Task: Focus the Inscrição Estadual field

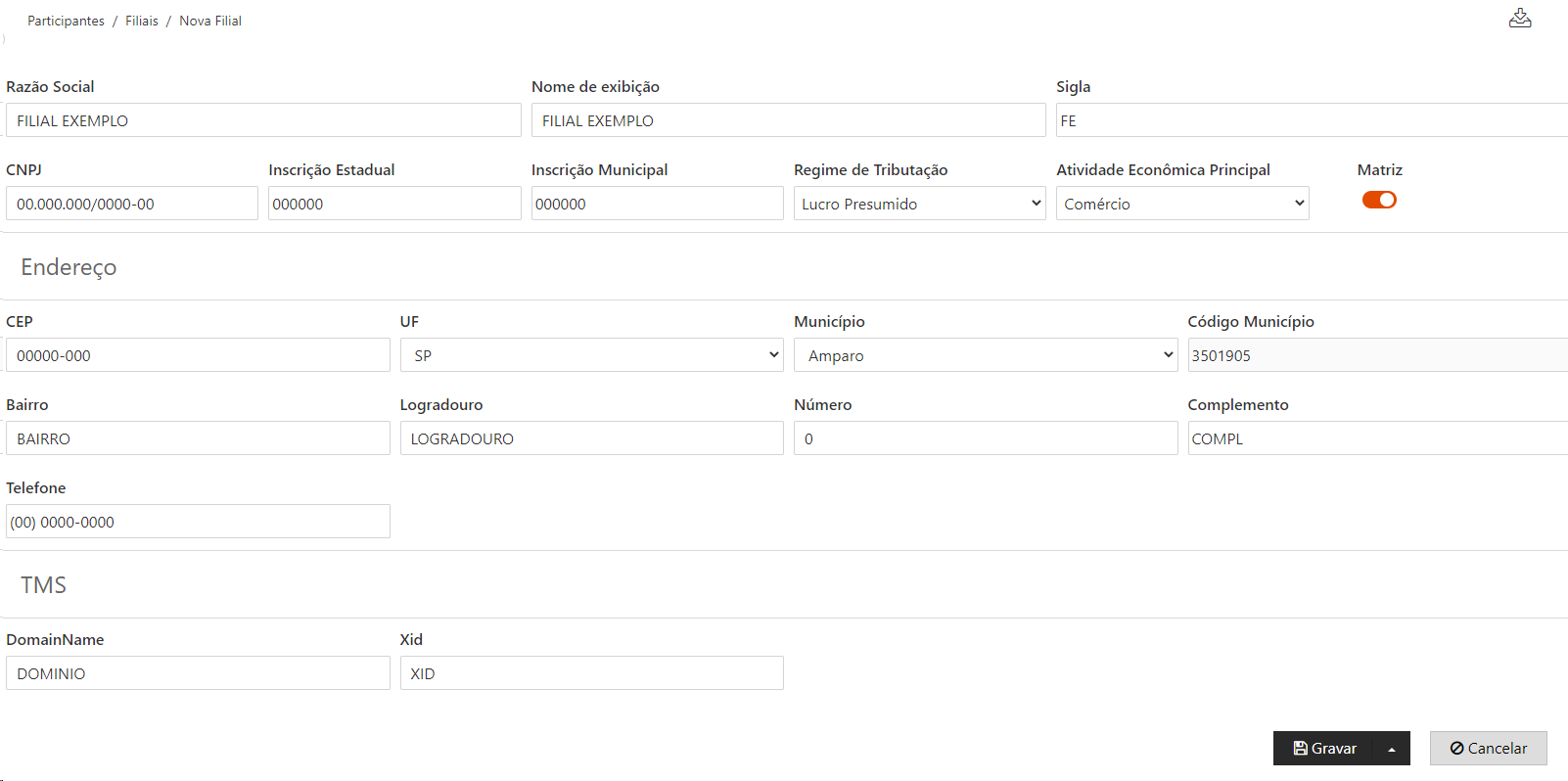Action: tap(394, 204)
